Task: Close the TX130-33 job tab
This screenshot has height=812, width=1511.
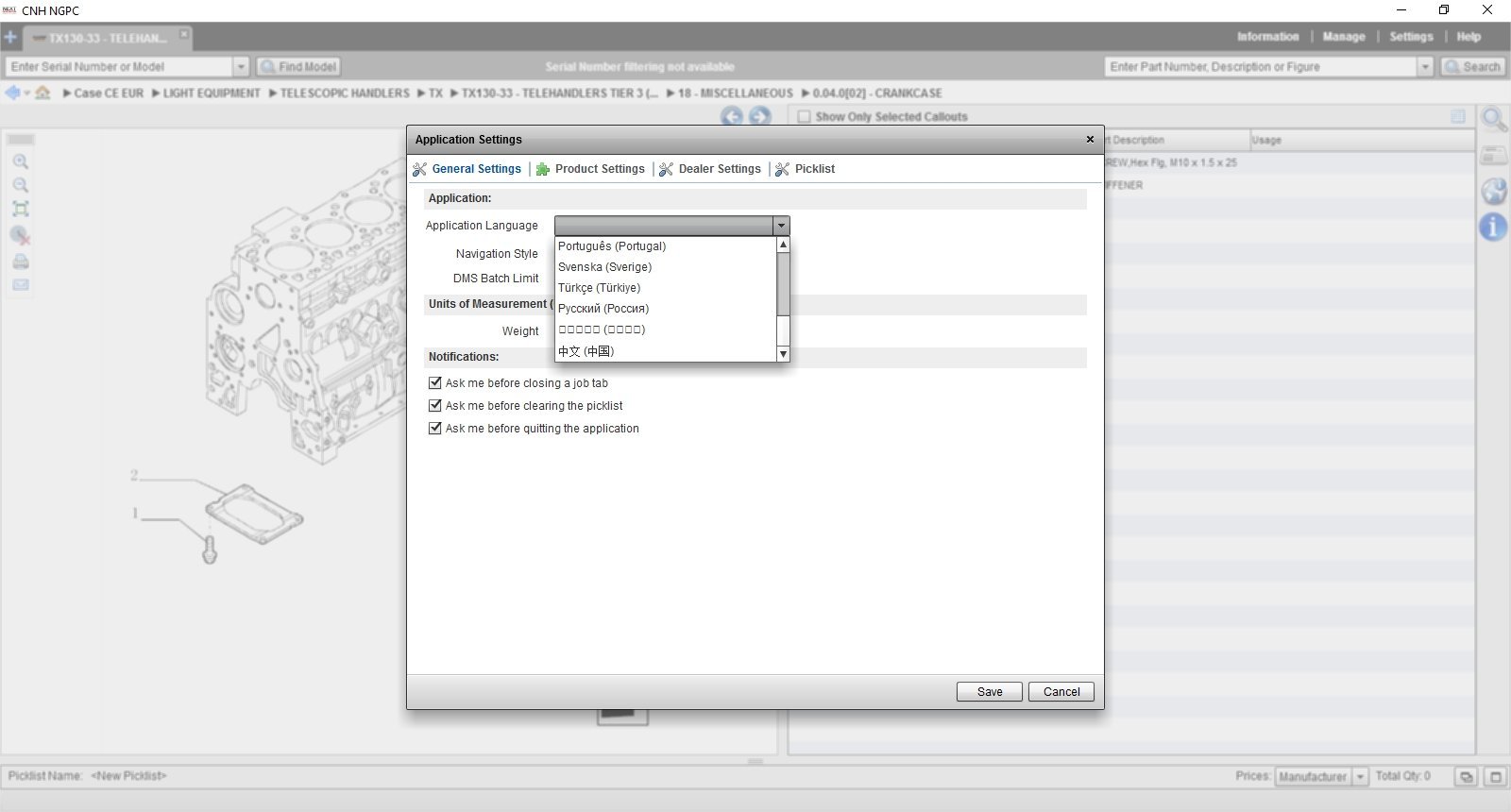Action: tap(184, 34)
